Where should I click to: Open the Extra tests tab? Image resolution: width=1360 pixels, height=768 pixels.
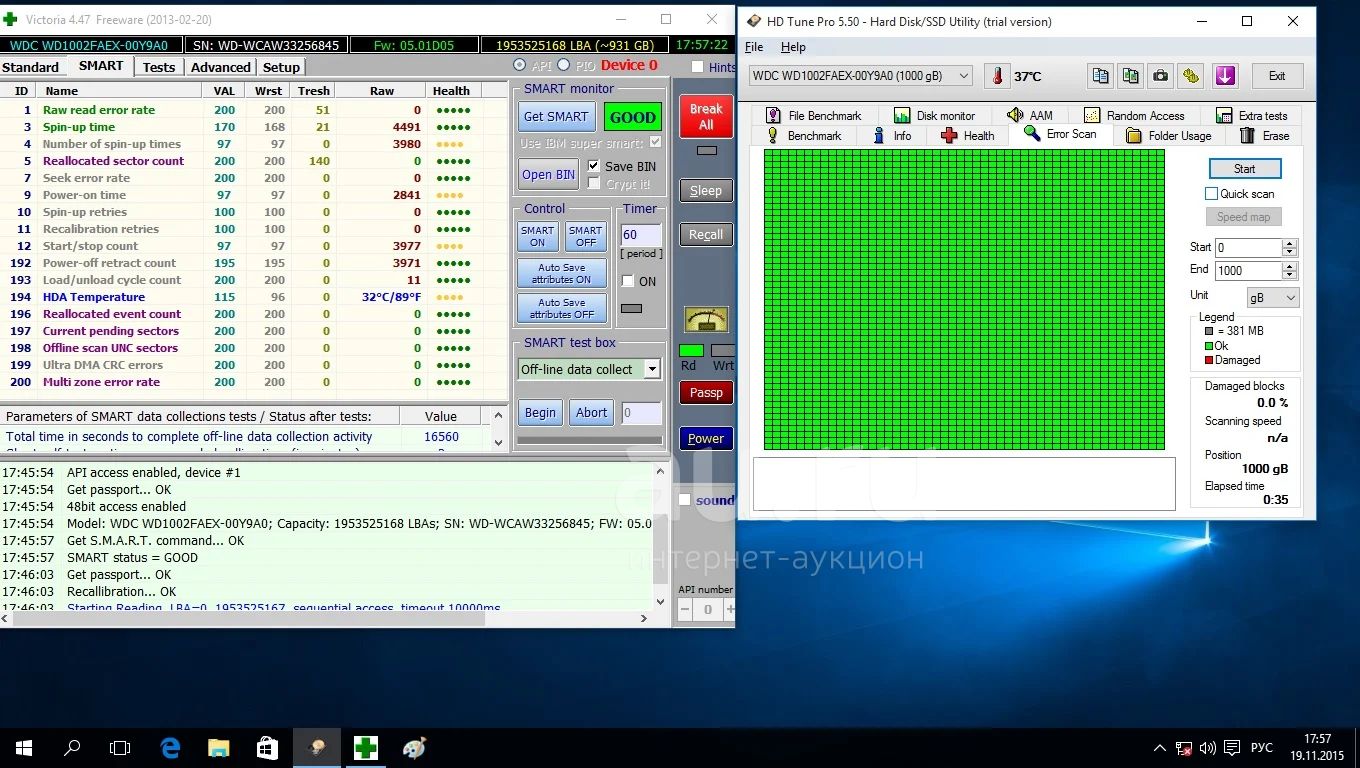[x=1251, y=115]
